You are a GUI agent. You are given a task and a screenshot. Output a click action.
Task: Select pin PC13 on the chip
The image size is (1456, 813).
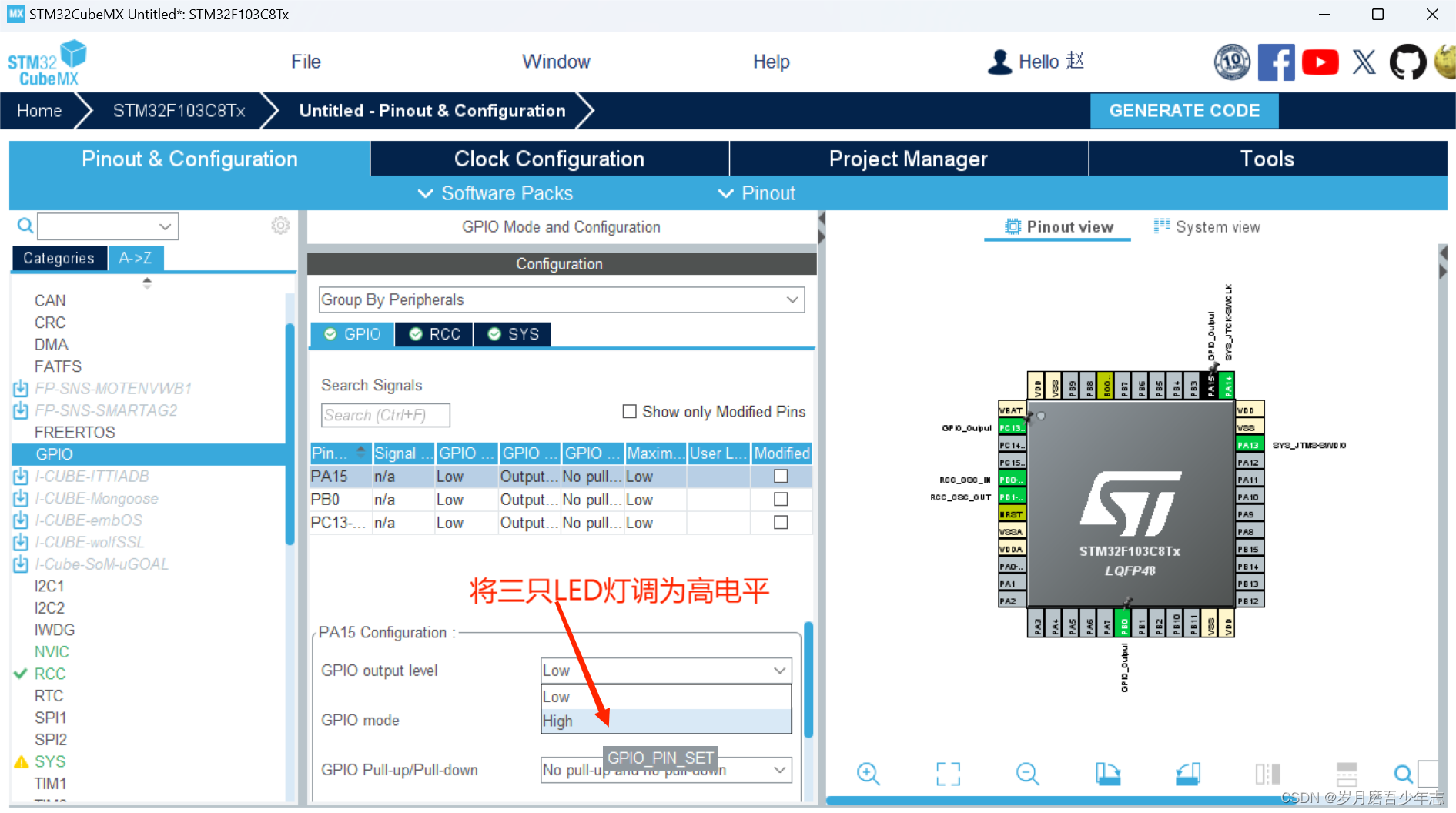pos(1012,428)
